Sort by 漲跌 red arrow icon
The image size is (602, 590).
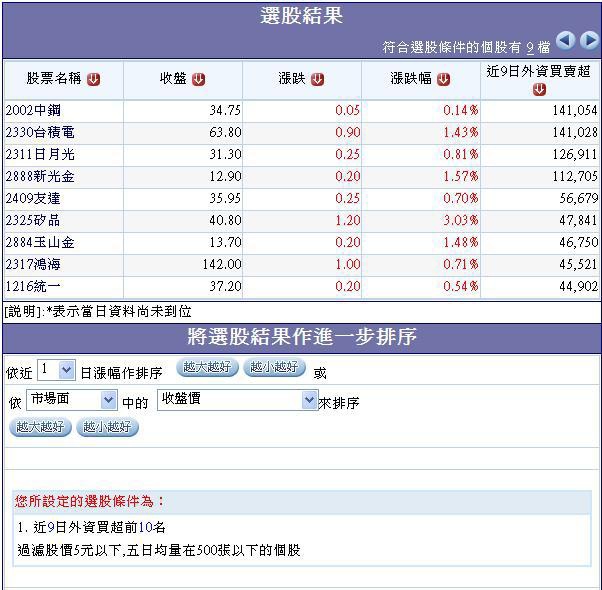[318, 79]
